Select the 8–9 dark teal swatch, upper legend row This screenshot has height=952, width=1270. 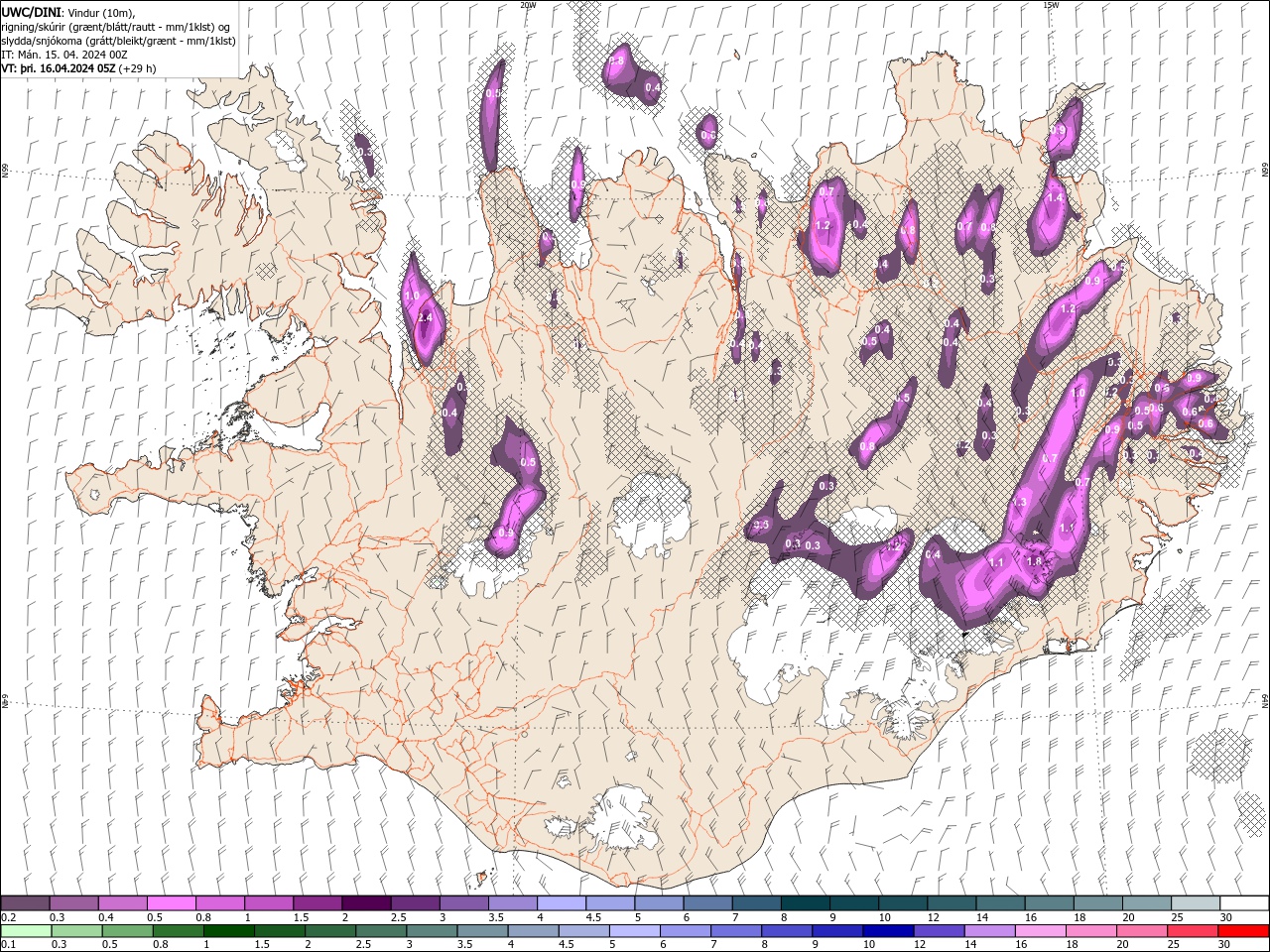[x=805, y=903]
